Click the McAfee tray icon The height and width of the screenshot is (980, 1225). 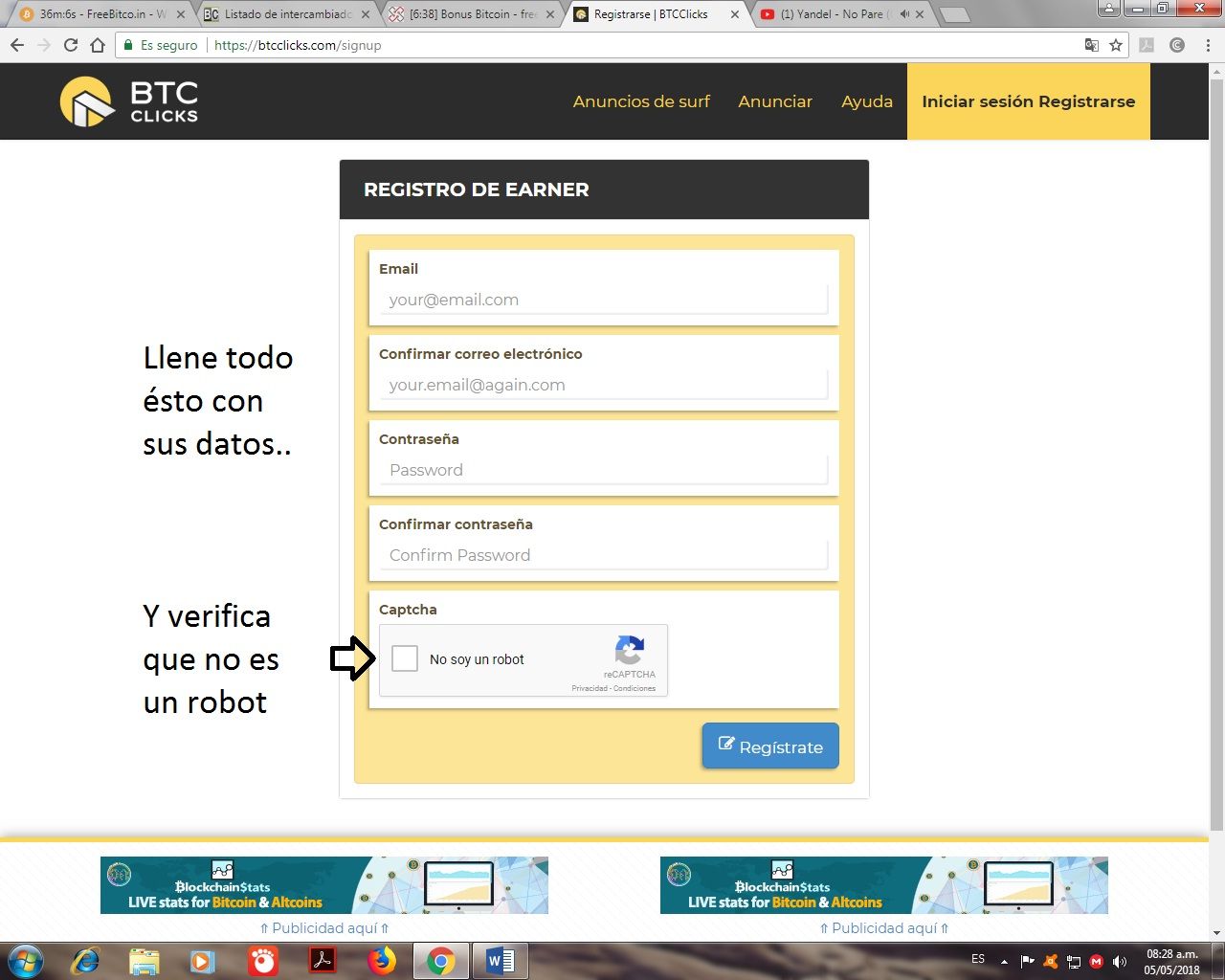1097,961
